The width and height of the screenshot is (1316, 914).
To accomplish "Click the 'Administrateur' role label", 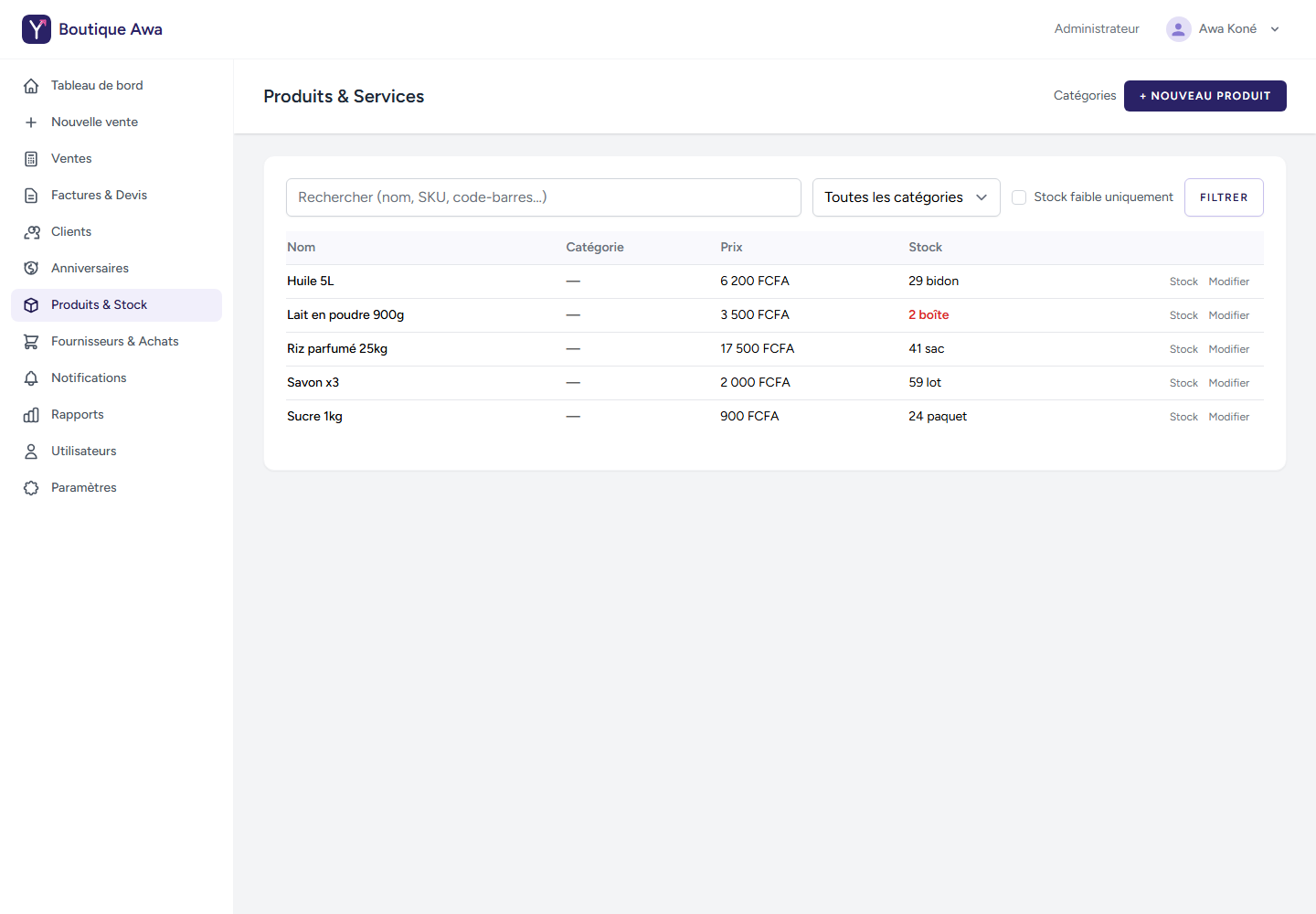I will coord(1097,29).
